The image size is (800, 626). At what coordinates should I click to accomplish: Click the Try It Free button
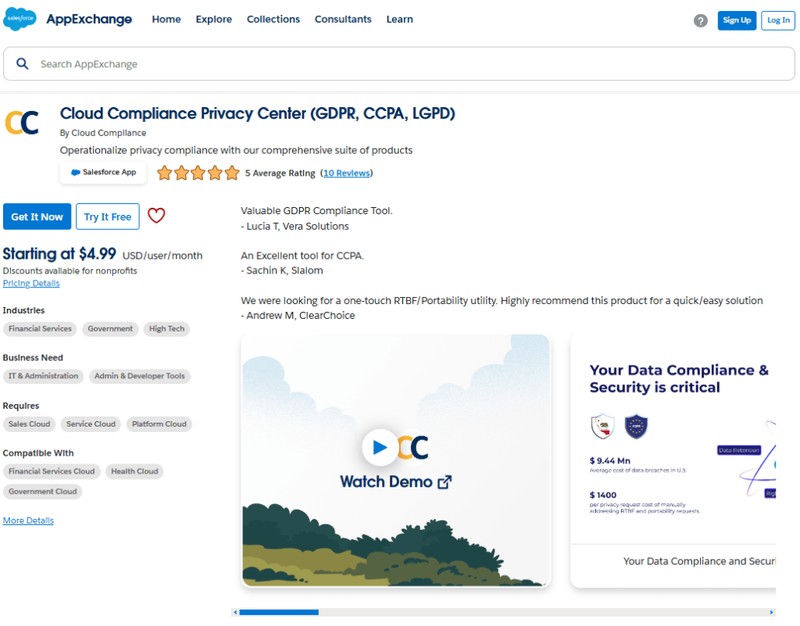(108, 216)
